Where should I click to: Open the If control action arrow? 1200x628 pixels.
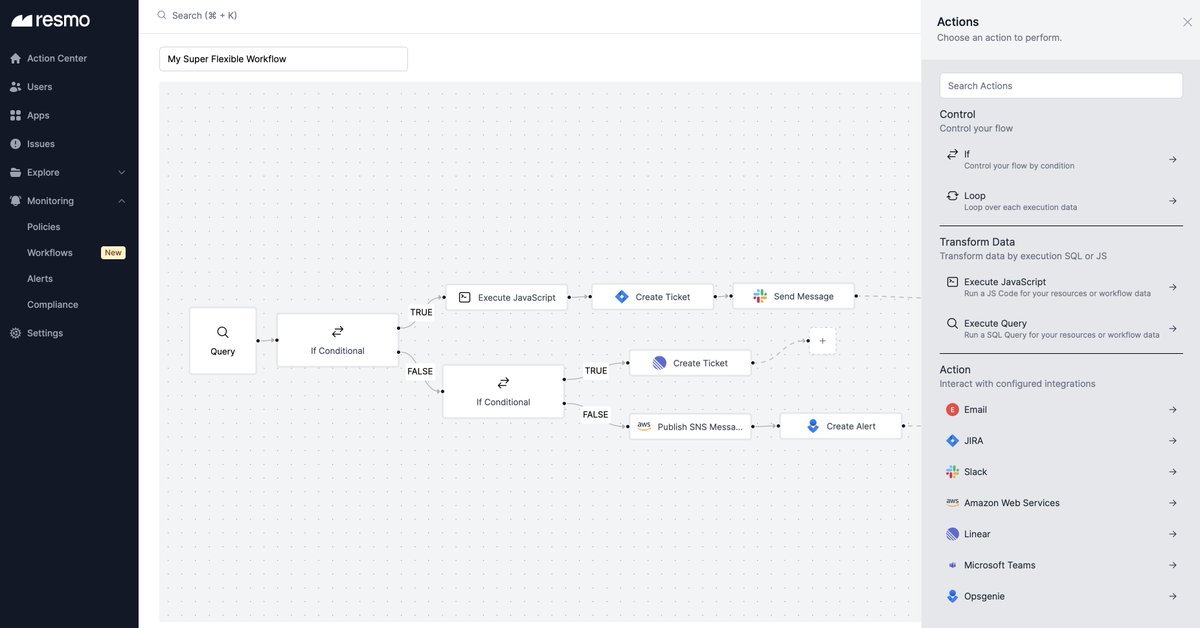tap(1173, 160)
